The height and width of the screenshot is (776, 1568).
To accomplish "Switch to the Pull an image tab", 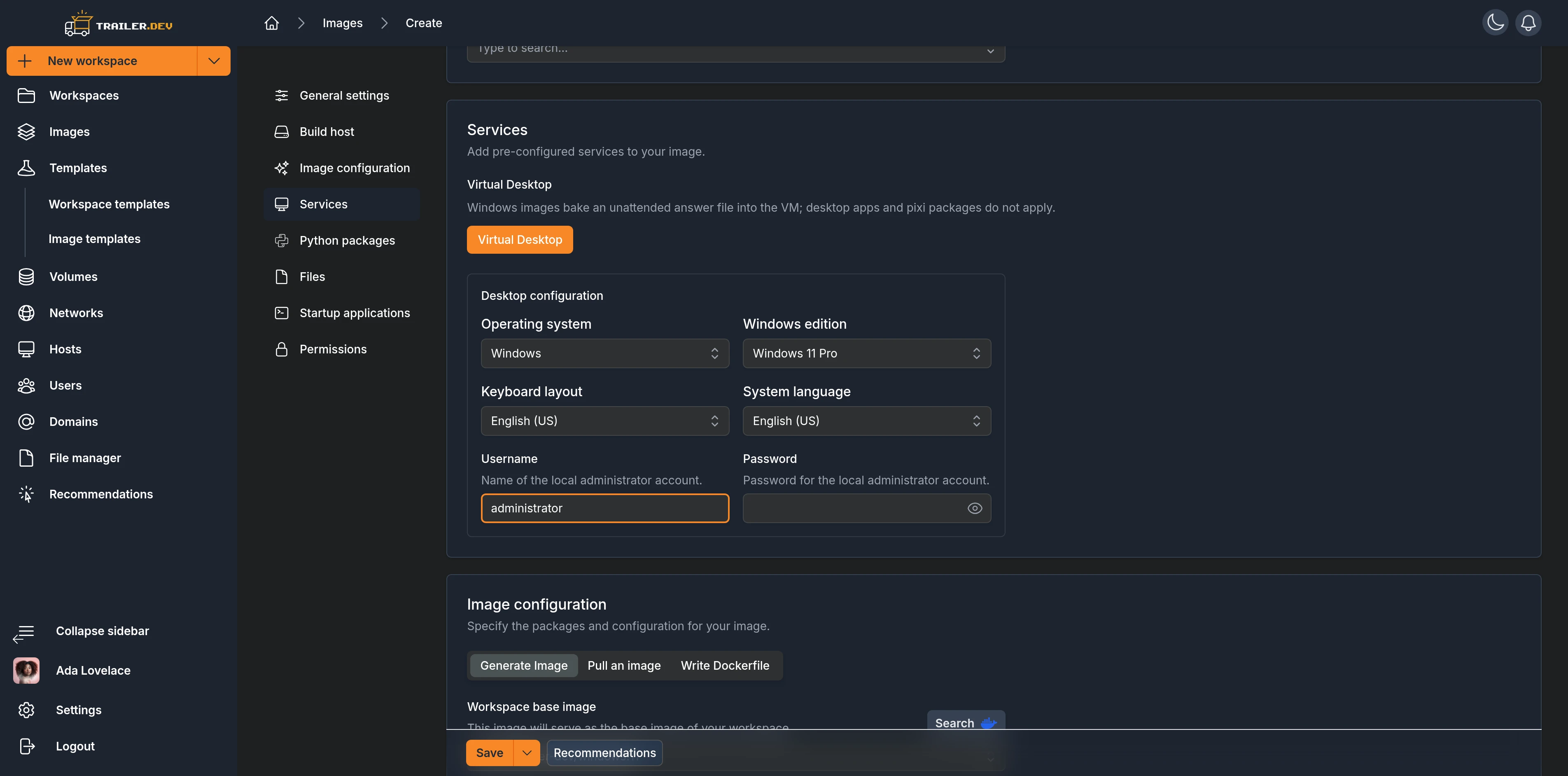I will tap(624, 666).
